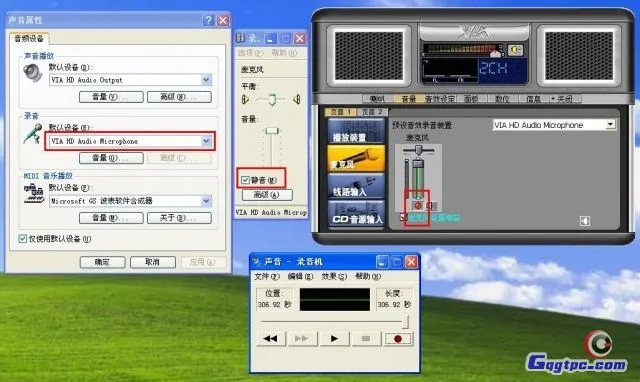Open the 效果 menu in sound recorder

[334, 276]
